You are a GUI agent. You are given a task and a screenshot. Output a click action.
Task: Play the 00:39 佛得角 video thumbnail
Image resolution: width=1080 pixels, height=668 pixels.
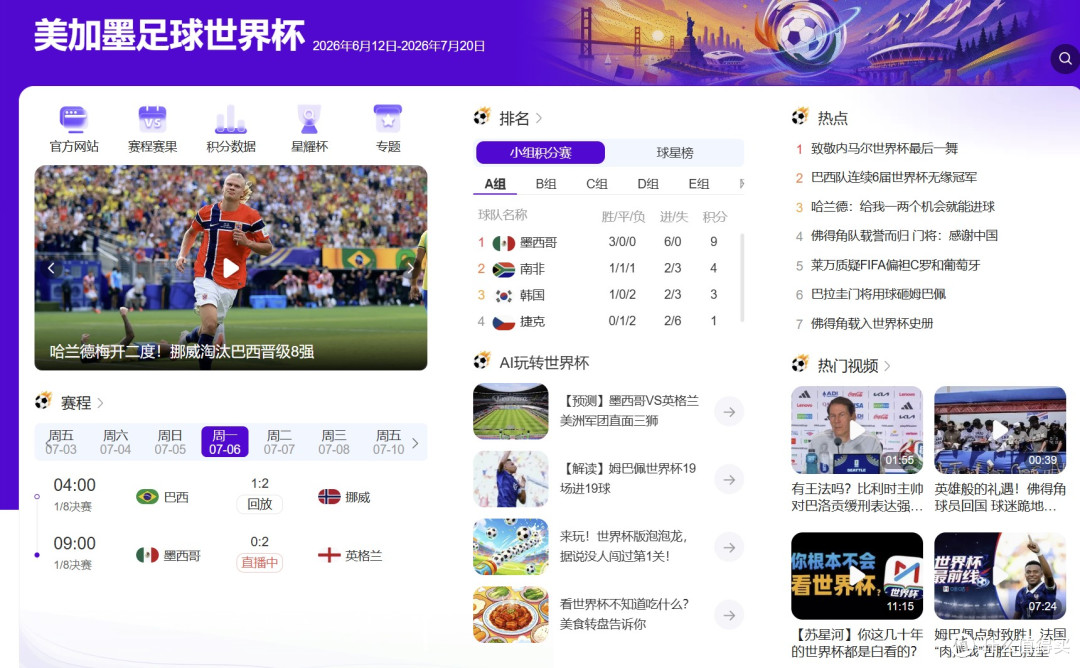pyautogui.click(x=1000, y=430)
